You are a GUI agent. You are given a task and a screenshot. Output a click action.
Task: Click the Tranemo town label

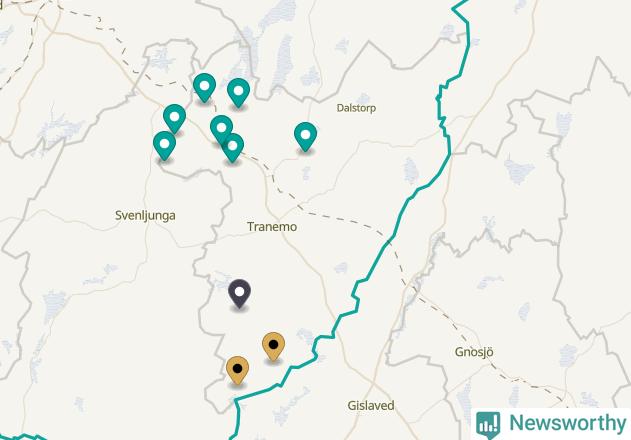(272, 227)
